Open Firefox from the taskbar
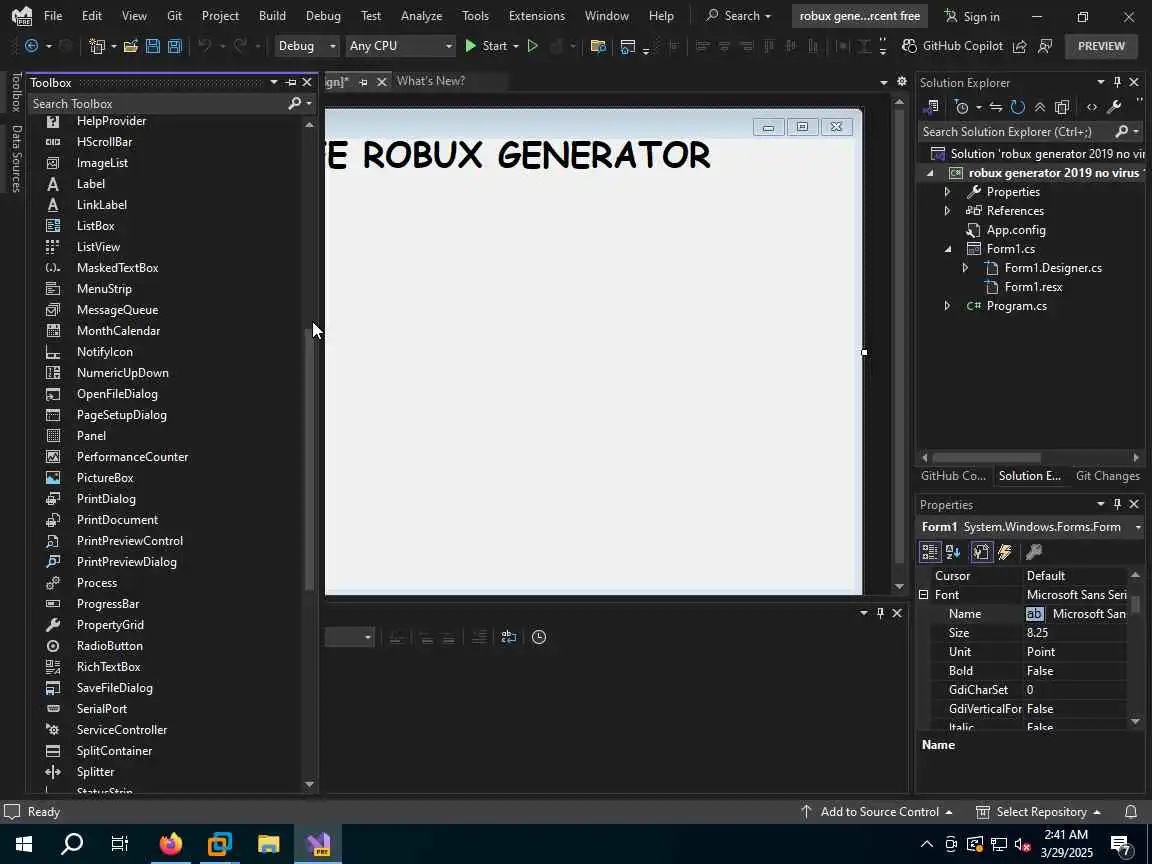 click(170, 843)
